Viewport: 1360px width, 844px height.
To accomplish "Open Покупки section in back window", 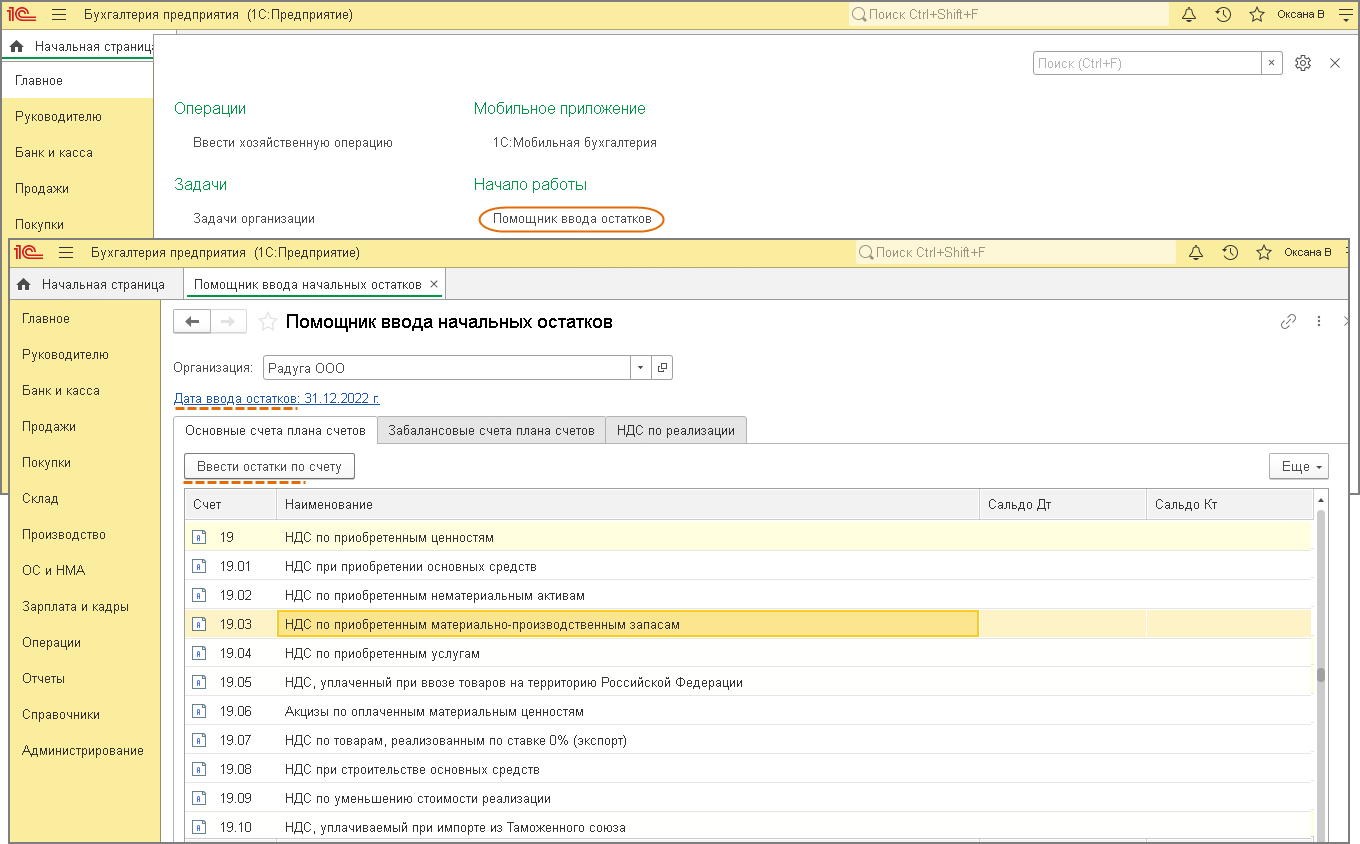I will pos(39,224).
